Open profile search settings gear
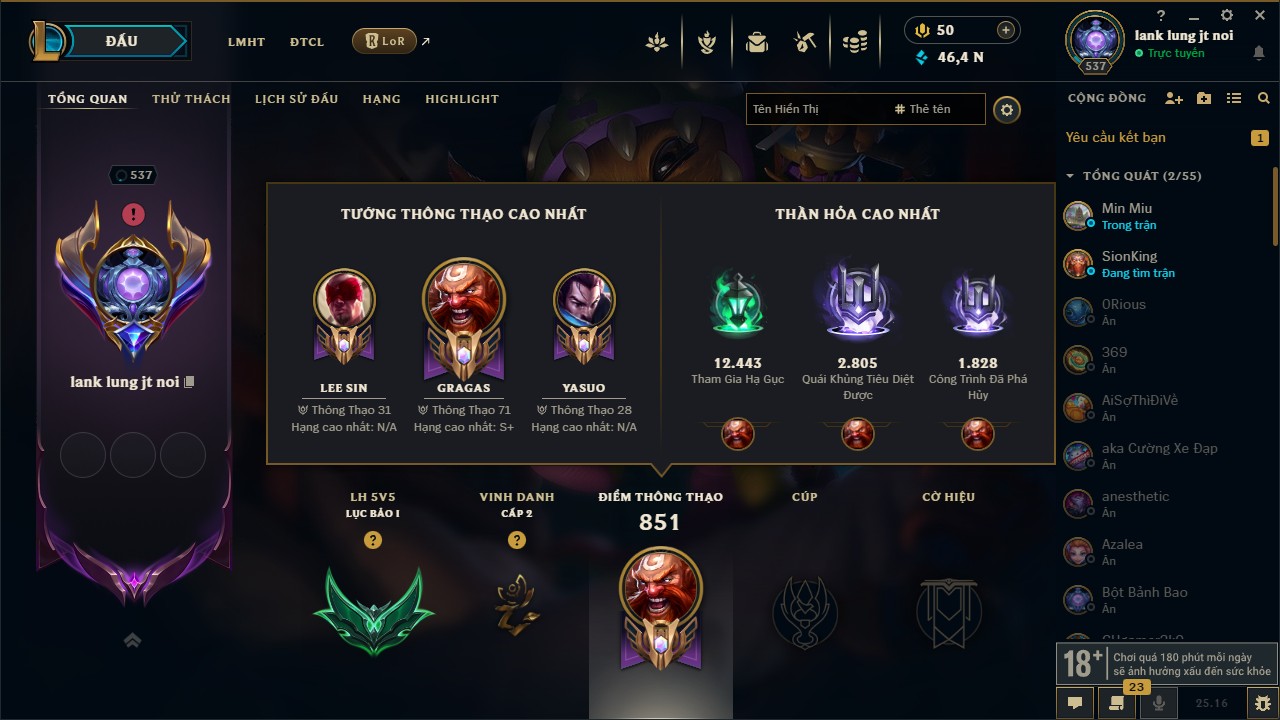 pos(1007,109)
